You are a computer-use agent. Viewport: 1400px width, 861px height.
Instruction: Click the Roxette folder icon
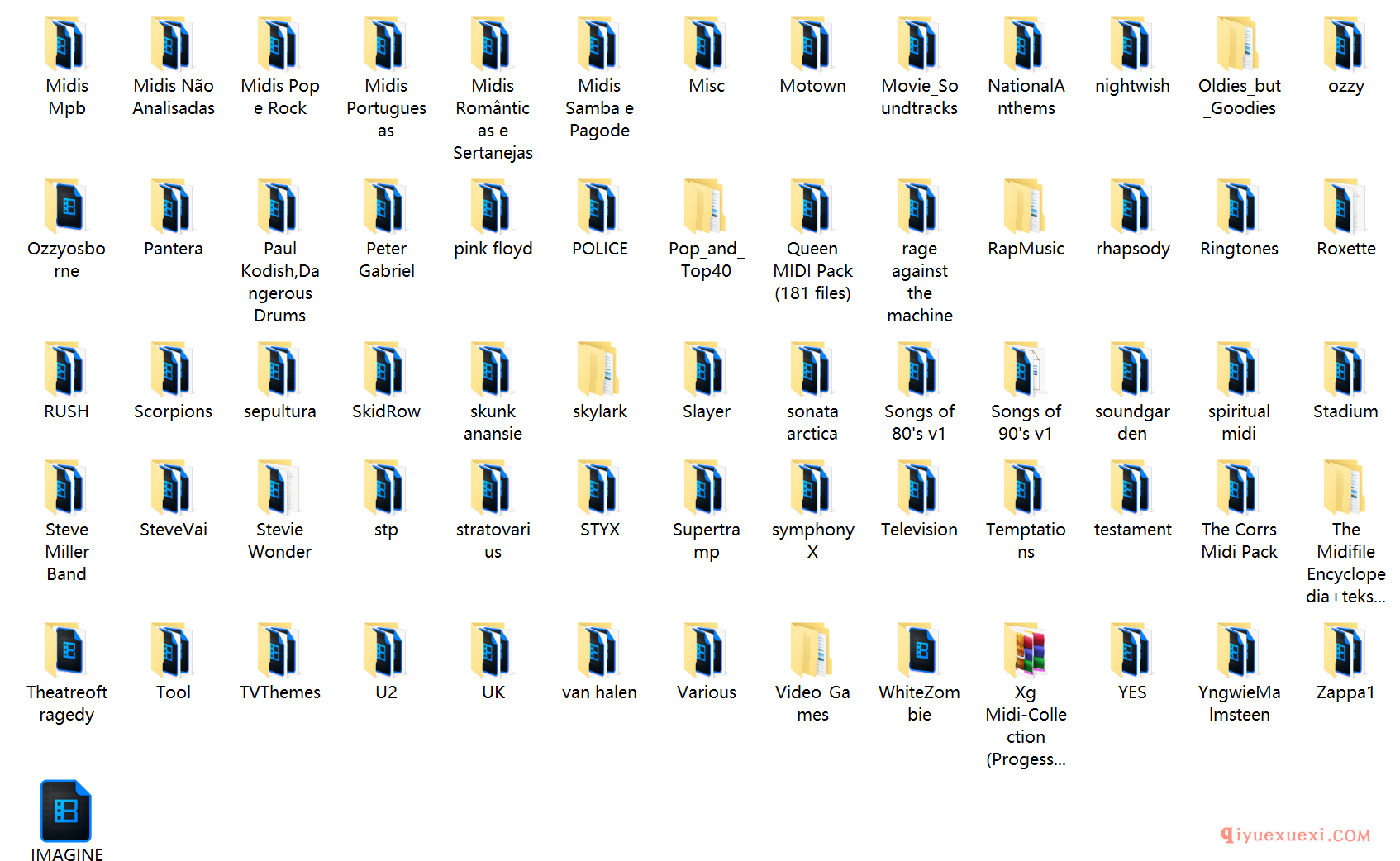pos(1345,207)
